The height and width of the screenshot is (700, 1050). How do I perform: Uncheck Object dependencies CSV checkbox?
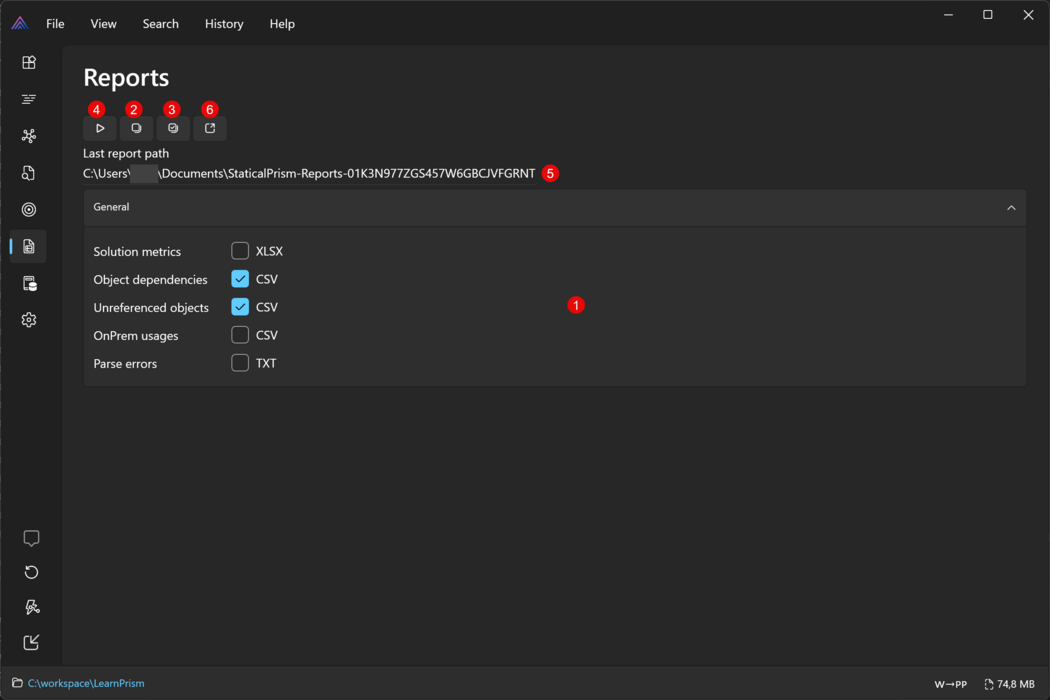click(240, 279)
